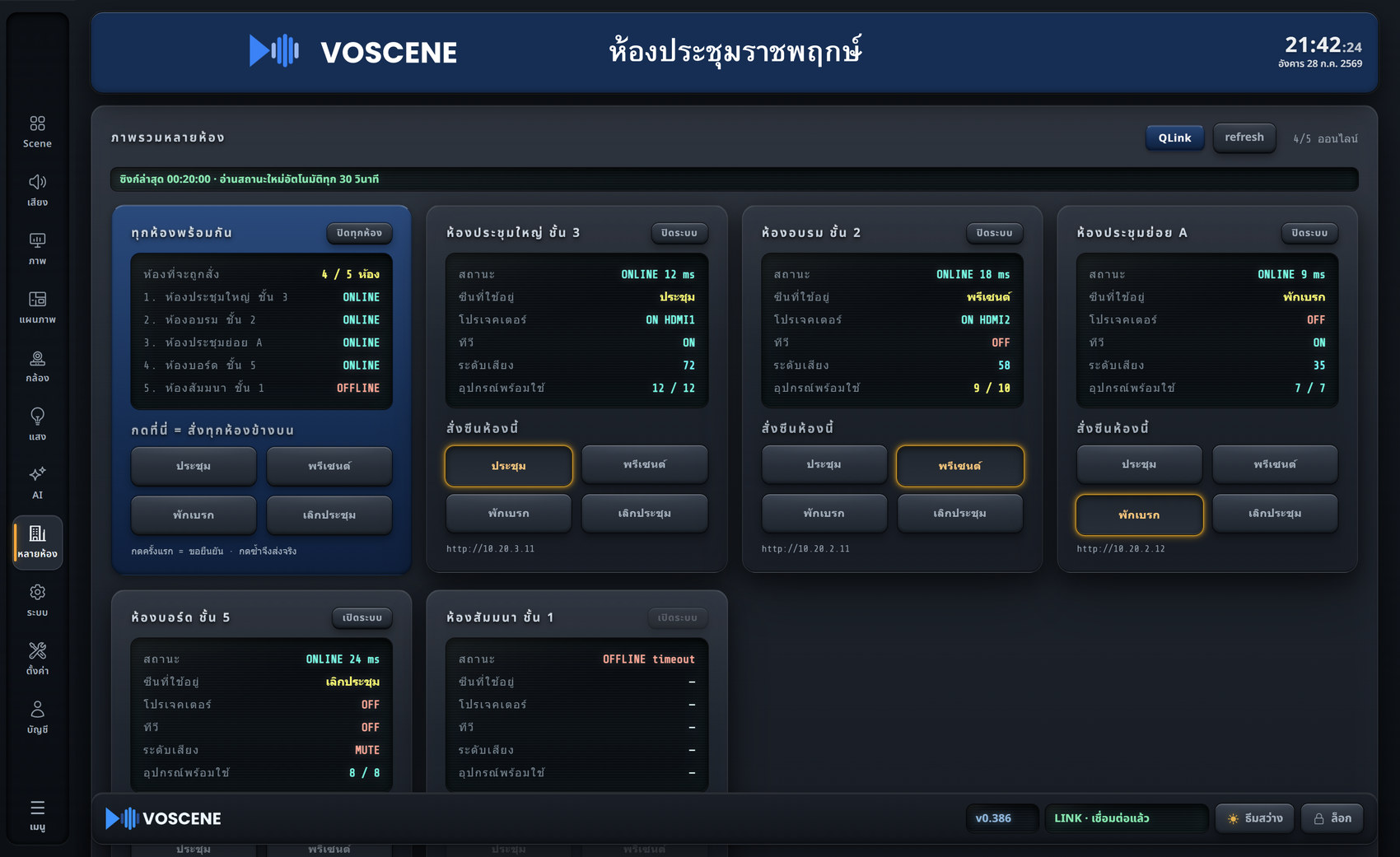Power off ห้องประชุมใหญ่ ชั้น 3 via ปิดระบบ
The width and height of the screenshot is (1400, 857).
(x=679, y=233)
